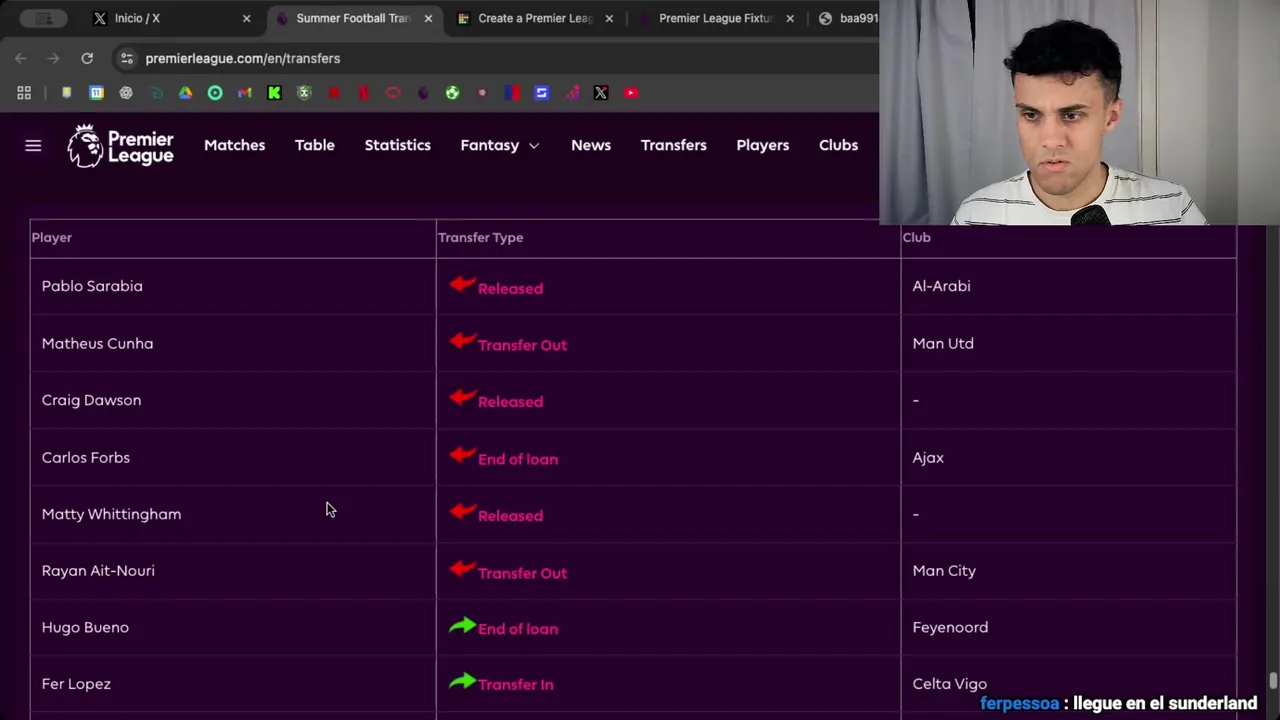The image size is (1280, 720).
Task: Open the ChatGPT bookmark icon
Action: click(126, 93)
